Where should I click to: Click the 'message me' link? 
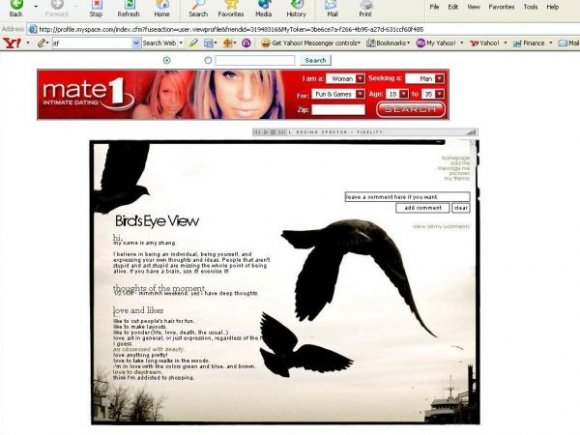click(454, 168)
